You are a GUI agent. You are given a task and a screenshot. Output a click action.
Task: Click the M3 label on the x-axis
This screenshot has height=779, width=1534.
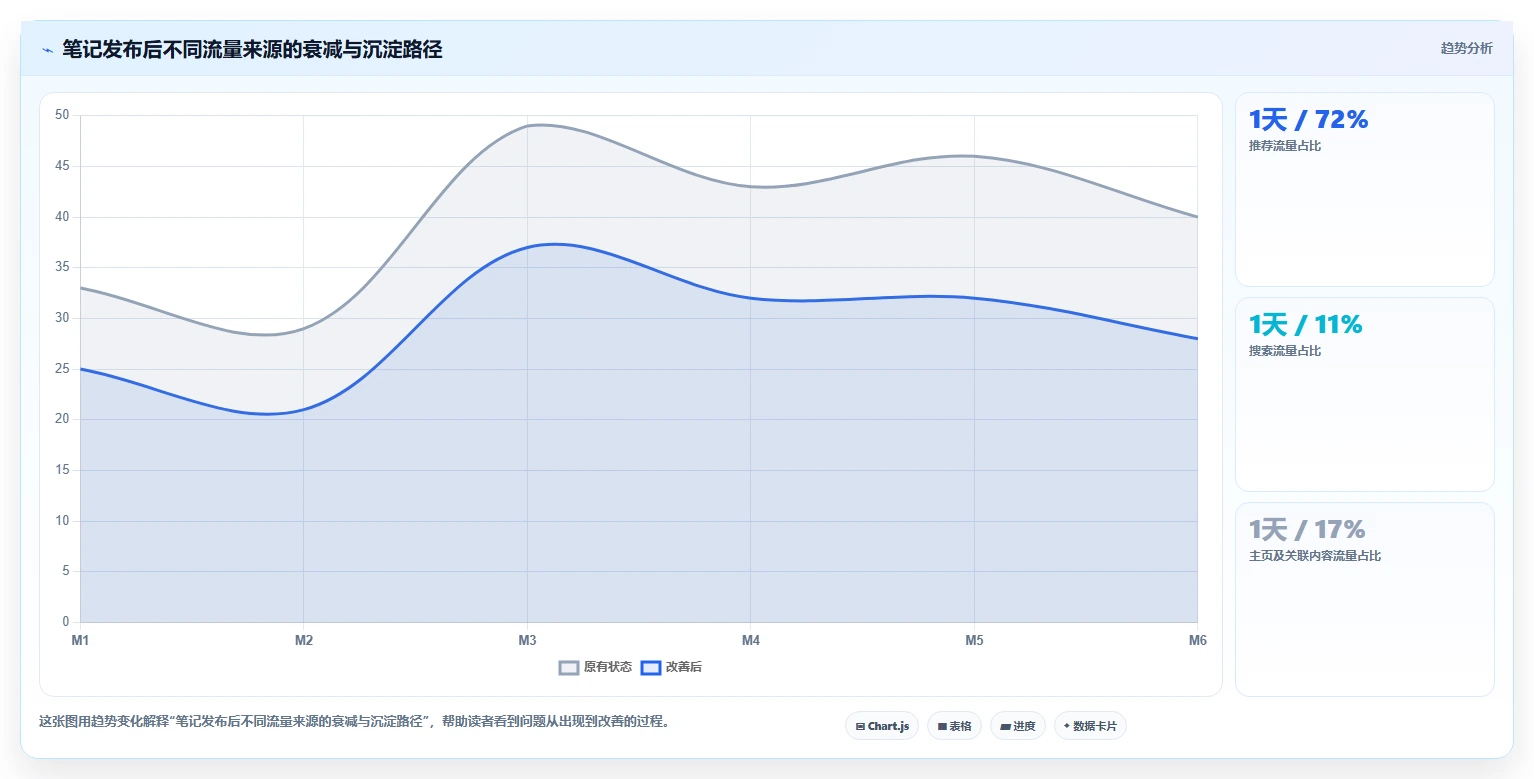point(527,641)
